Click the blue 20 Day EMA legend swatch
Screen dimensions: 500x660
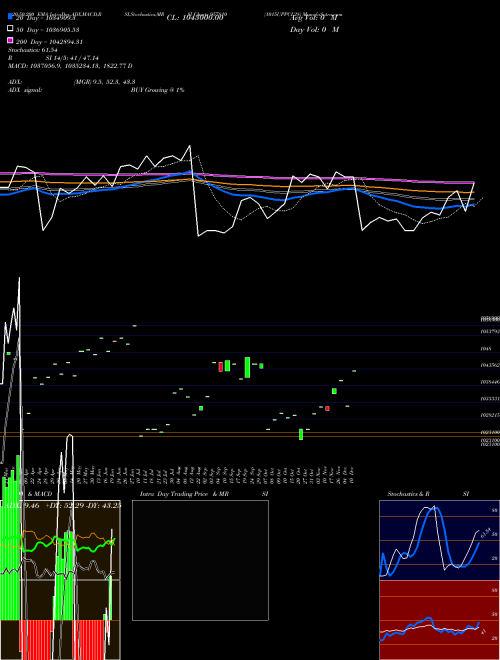click(x=10, y=16)
